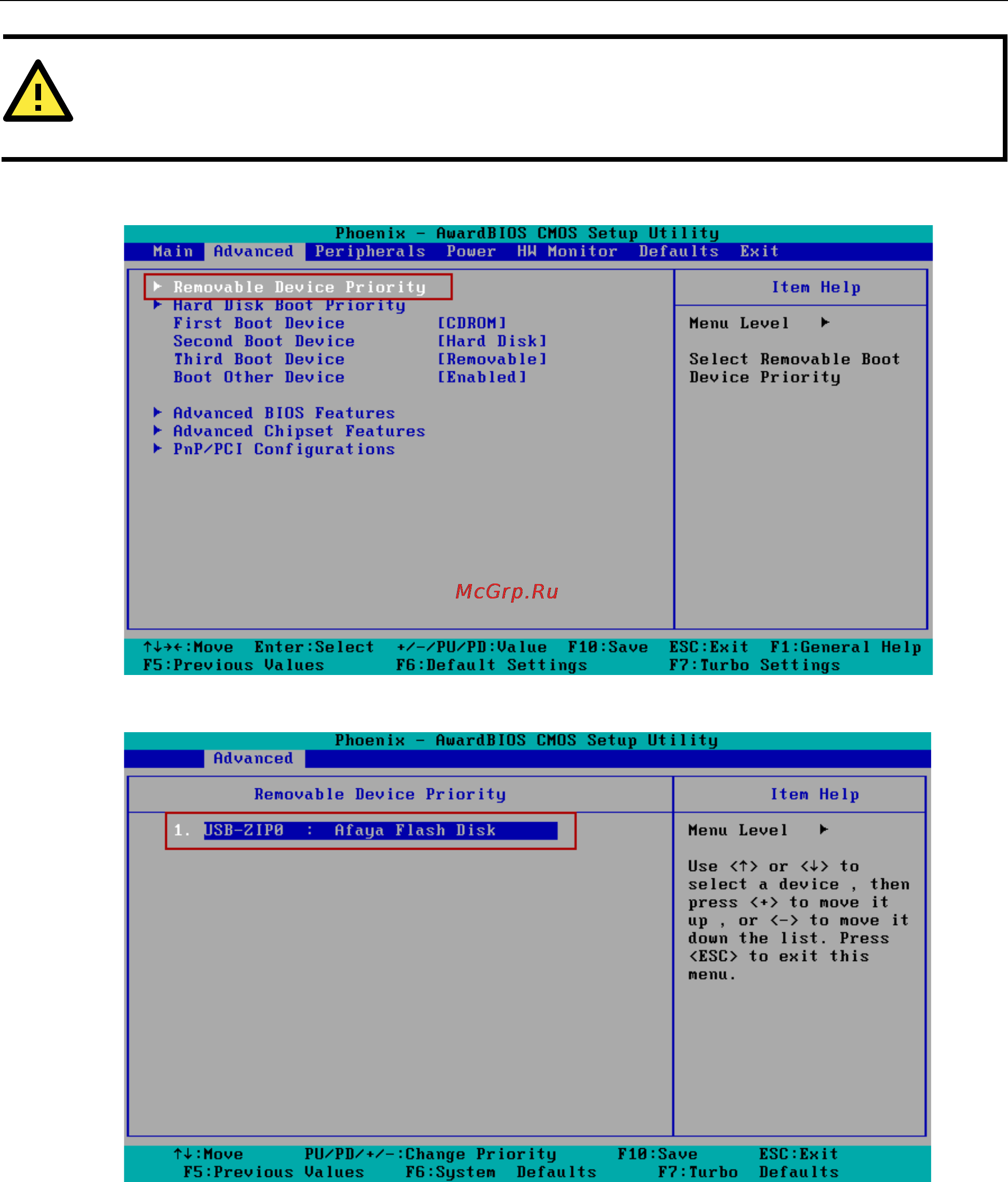Expand the arrow beside Removable Device Priority
The height and width of the screenshot is (1182, 1008).
pyautogui.click(x=158, y=287)
